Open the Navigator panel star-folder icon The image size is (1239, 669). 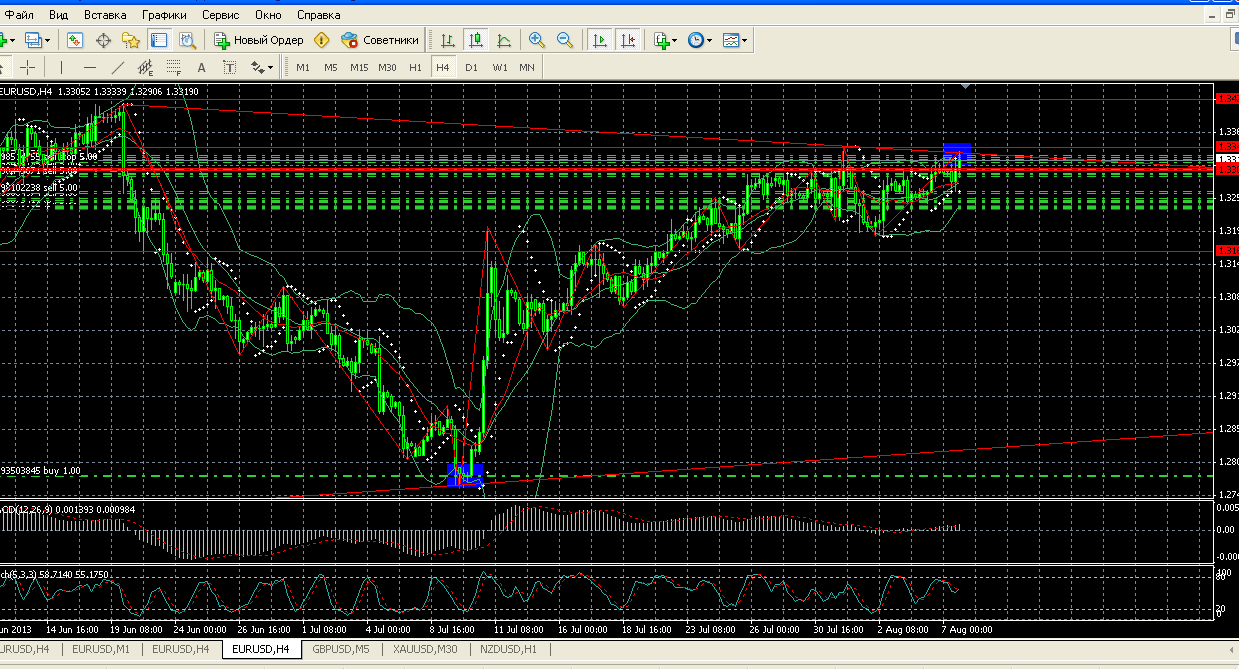(131, 40)
